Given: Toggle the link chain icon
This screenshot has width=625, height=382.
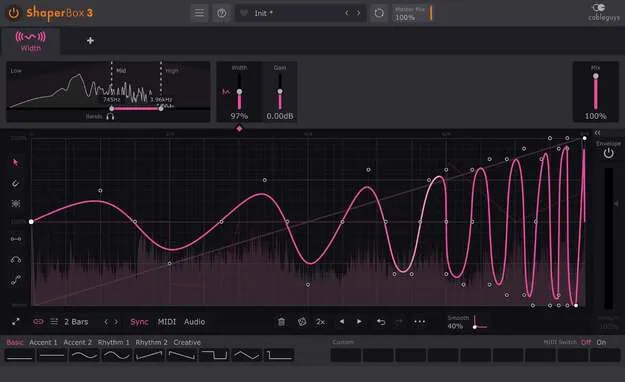Looking at the screenshot, I should tap(38, 321).
